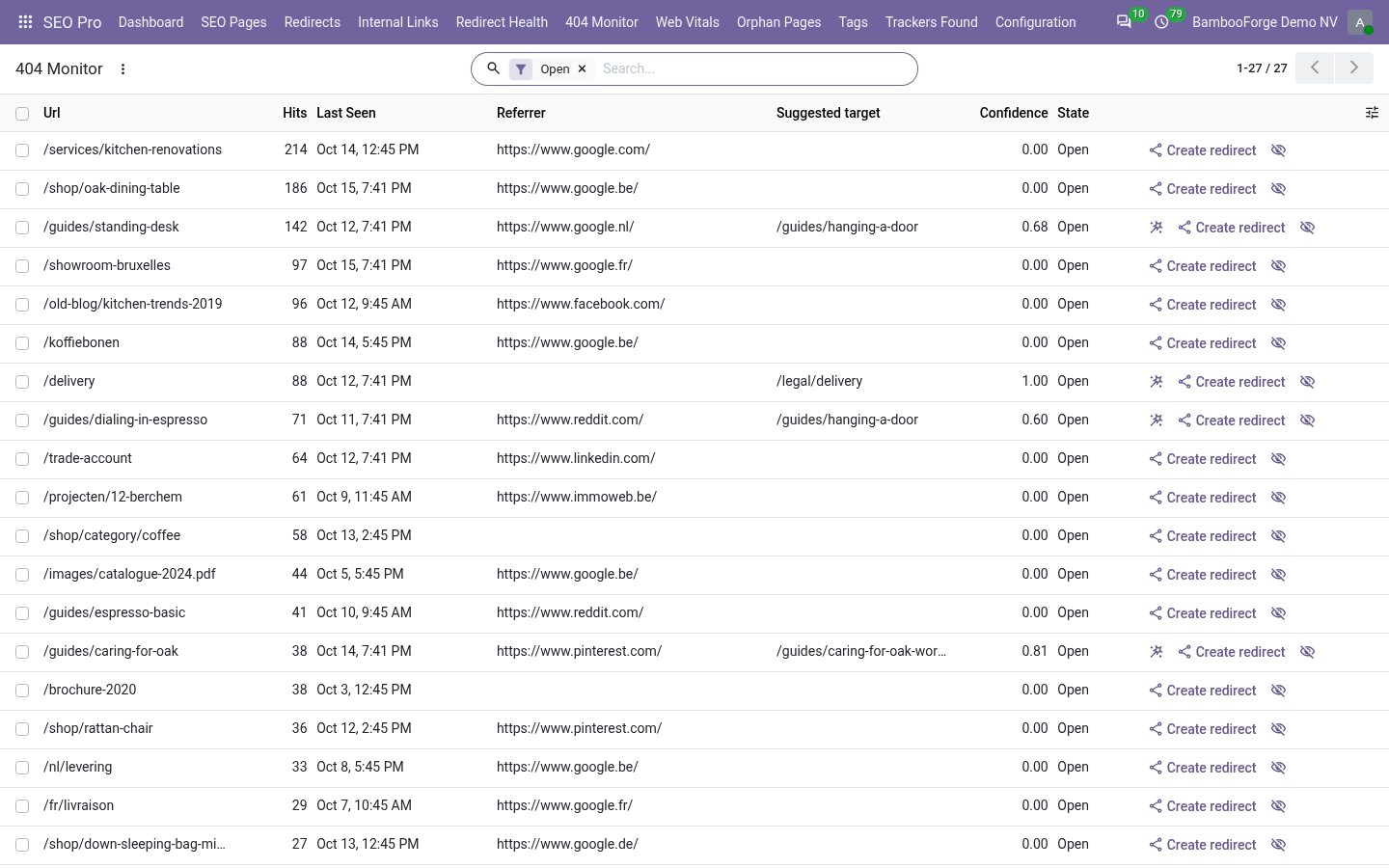Ignore the /delivery entry

[x=1307, y=382]
